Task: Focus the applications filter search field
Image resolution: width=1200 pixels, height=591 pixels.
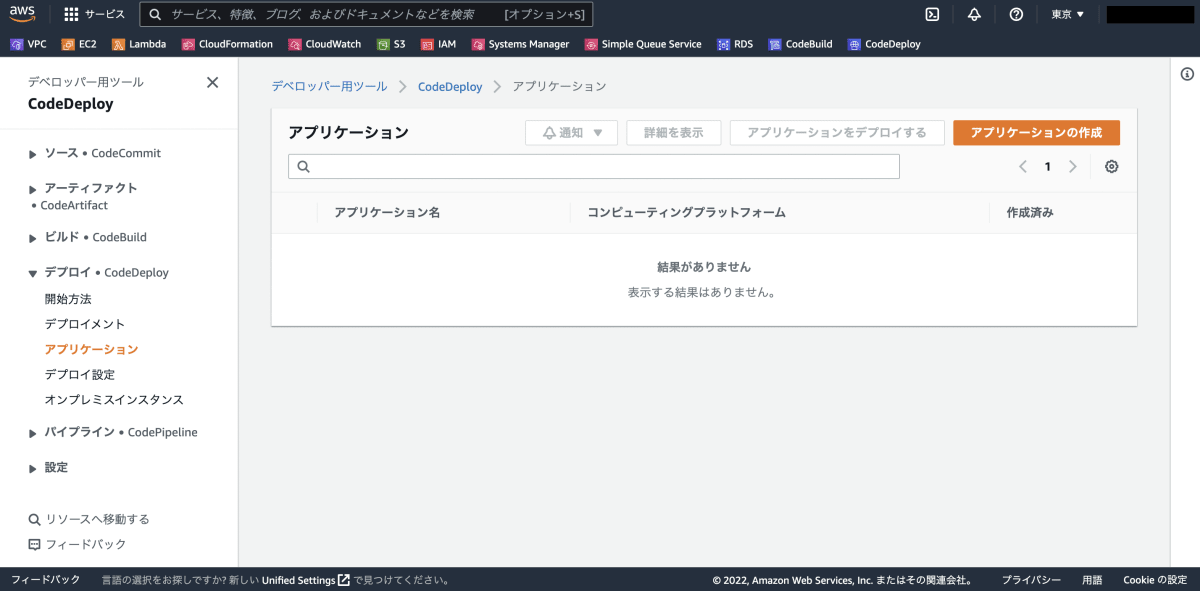Action: click(594, 166)
